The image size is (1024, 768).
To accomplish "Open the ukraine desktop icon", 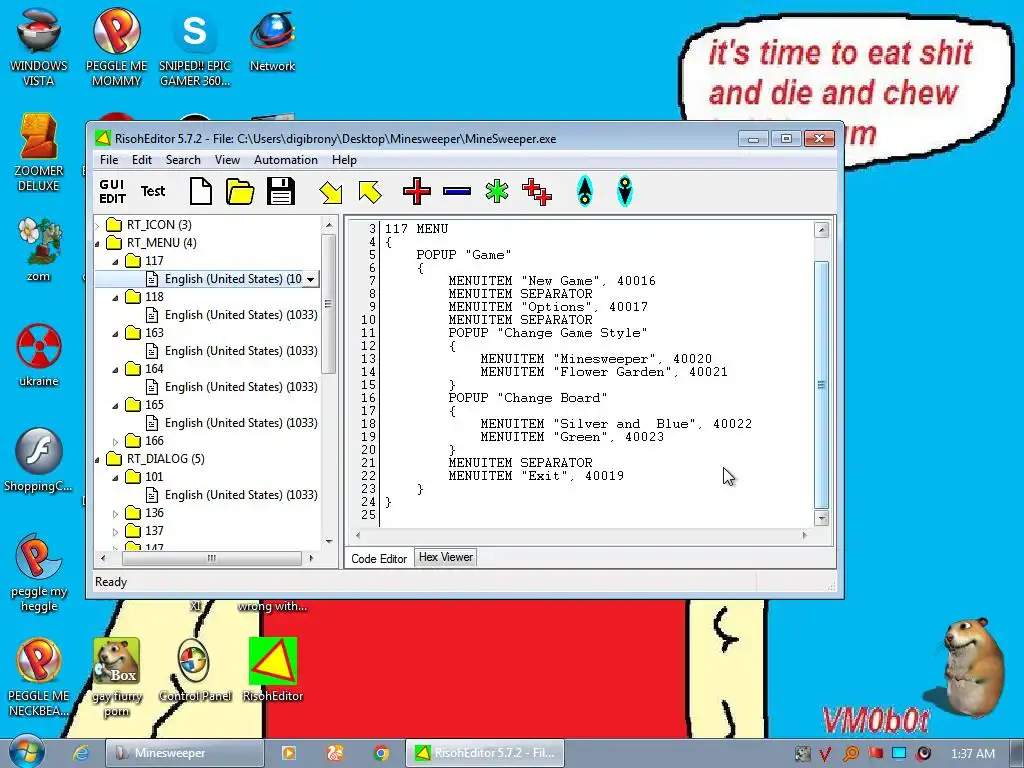I will (x=39, y=355).
